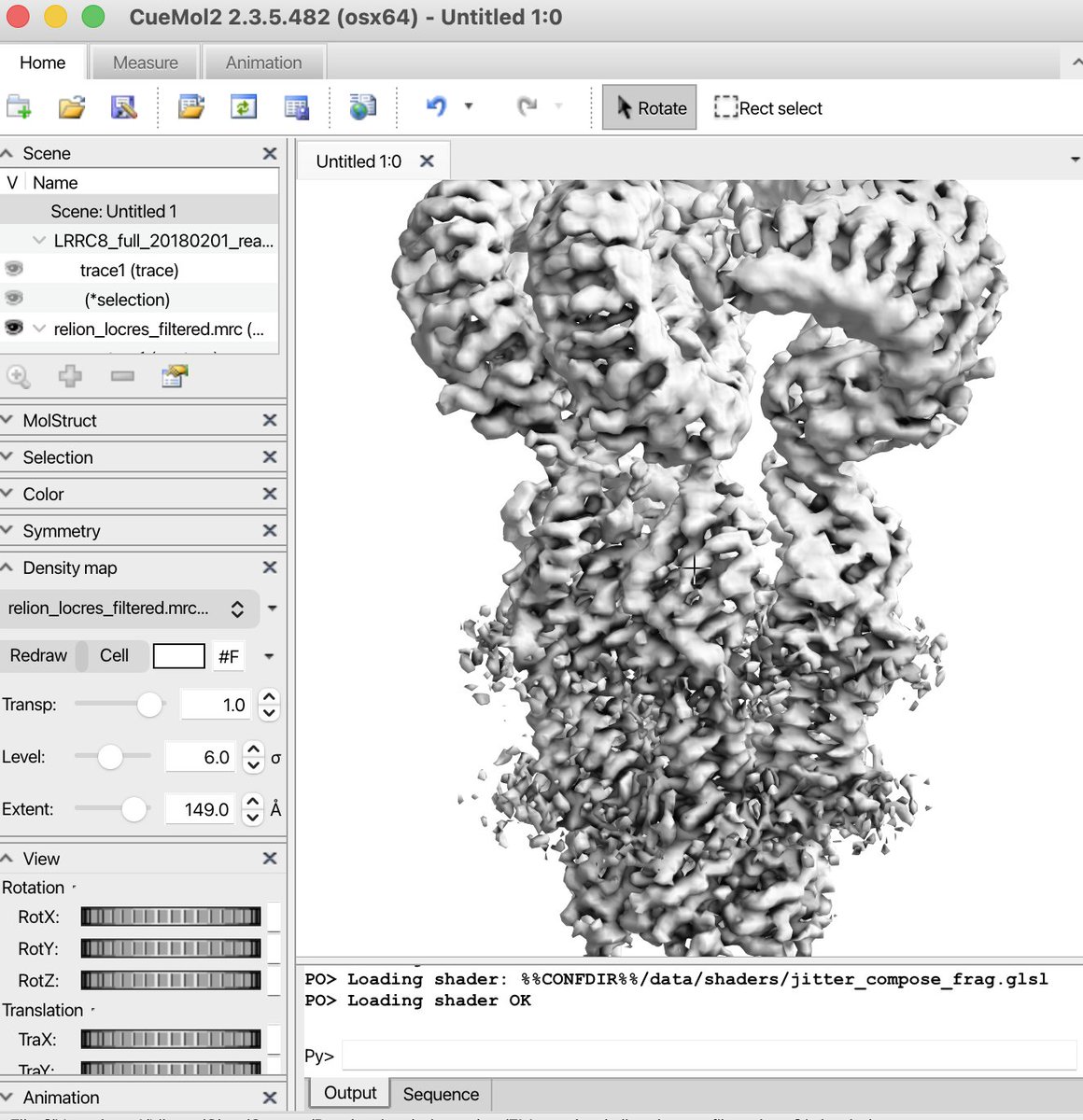Click the zoom magnifier in Scene panel
This screenshot has width=1083, height=1120.
coord(19,376)
